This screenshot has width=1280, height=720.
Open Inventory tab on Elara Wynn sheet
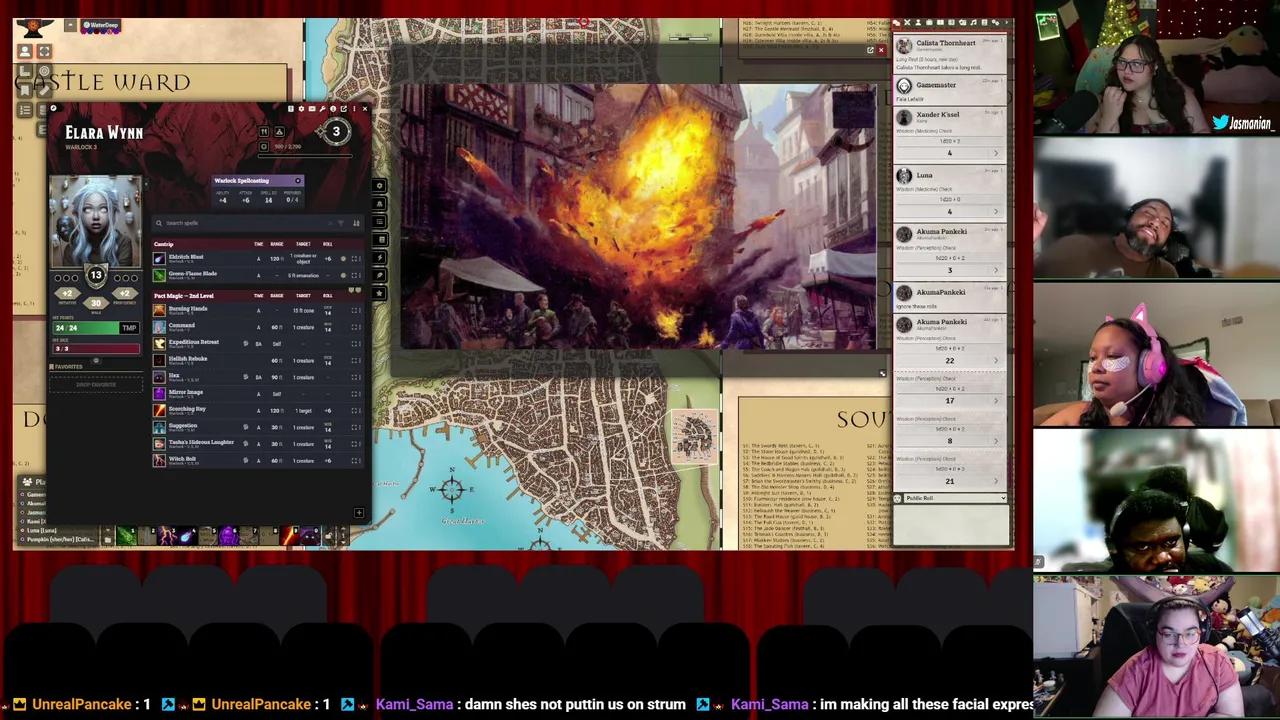point(379,204)
